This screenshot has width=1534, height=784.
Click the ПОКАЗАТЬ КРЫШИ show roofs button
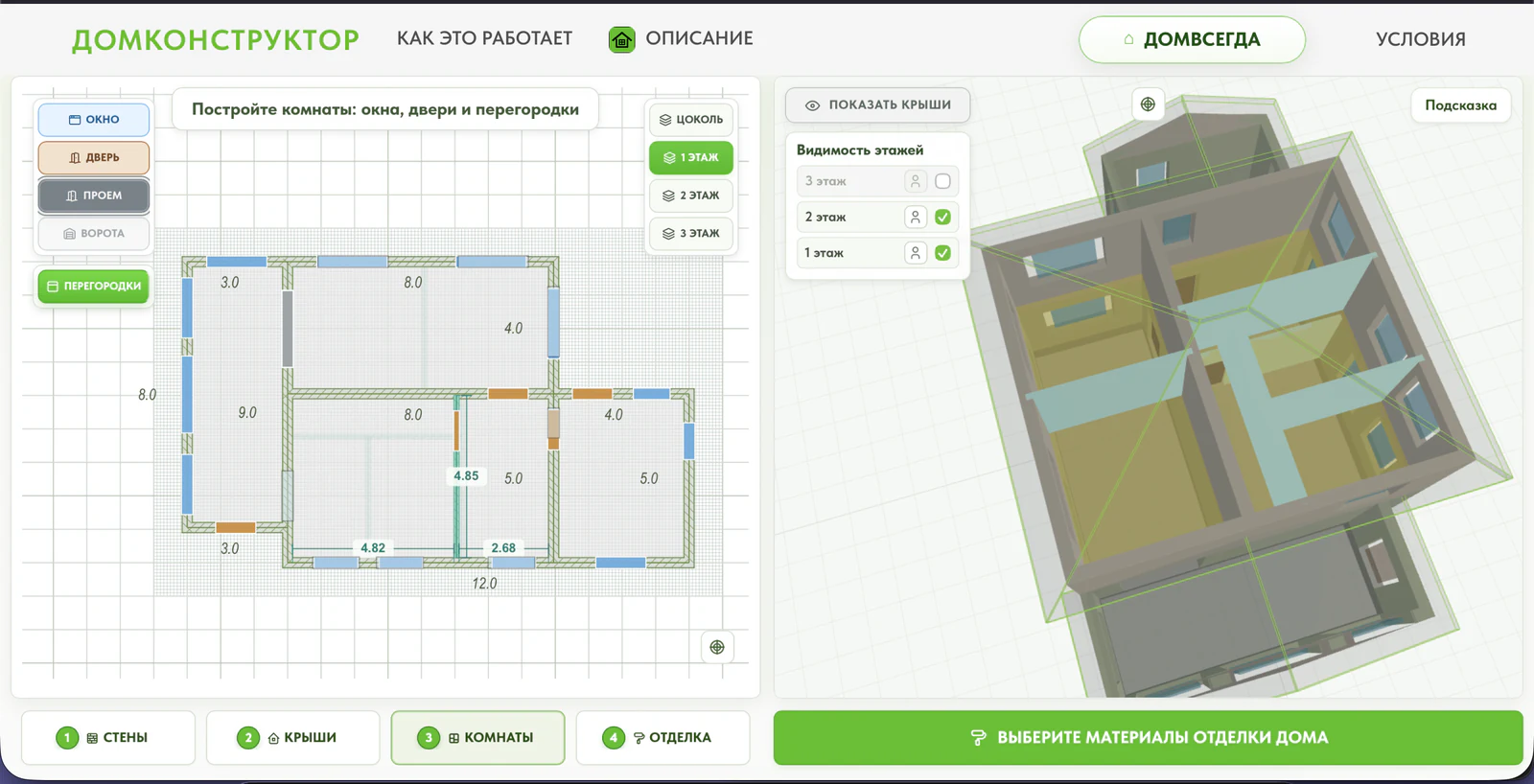coord(877,104)
